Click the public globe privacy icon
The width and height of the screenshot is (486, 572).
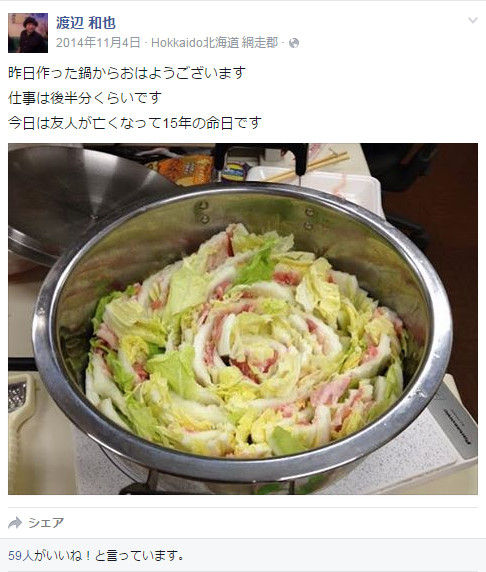pyautogui.click(x=294, y=43)
